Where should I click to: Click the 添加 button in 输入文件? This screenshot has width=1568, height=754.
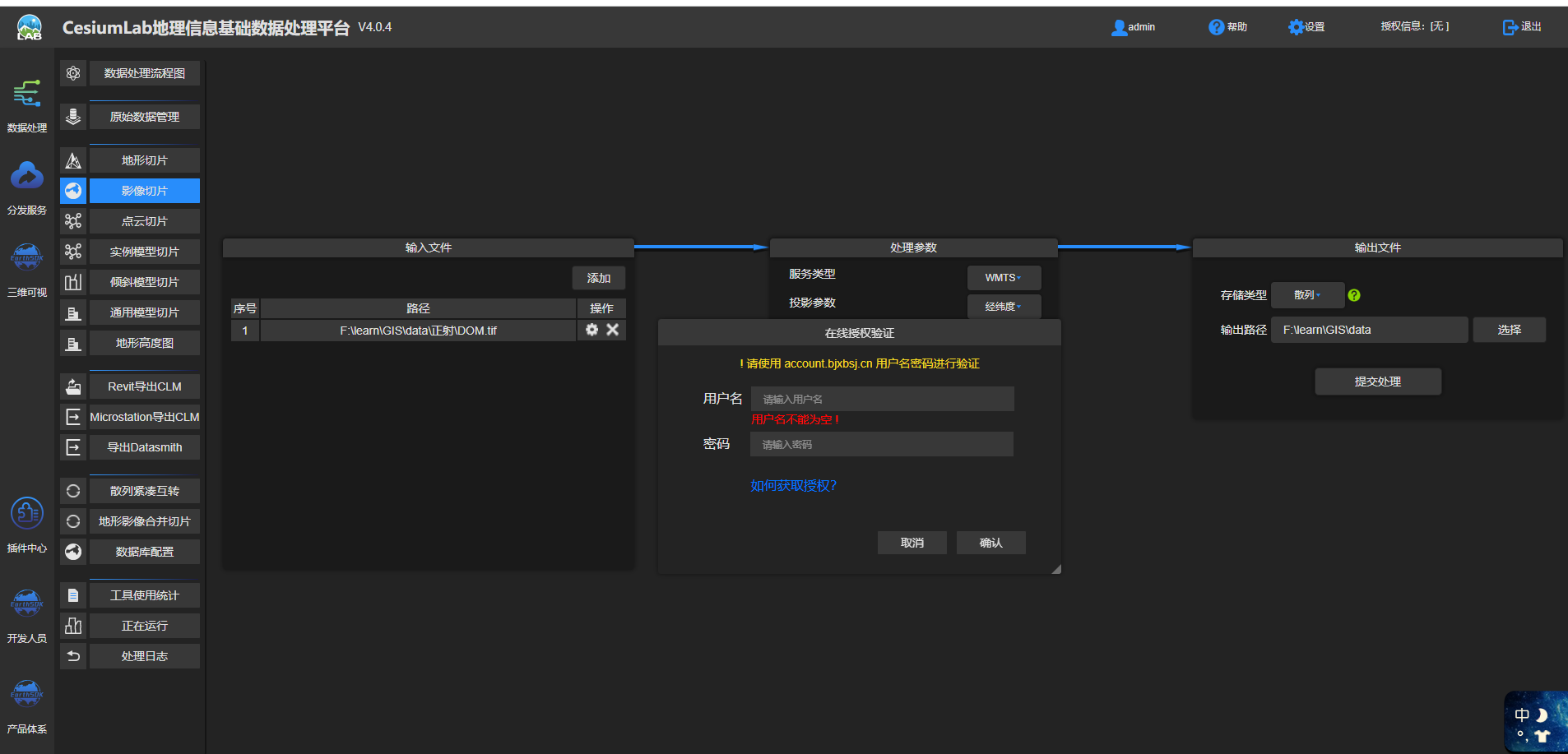(599, 278)
